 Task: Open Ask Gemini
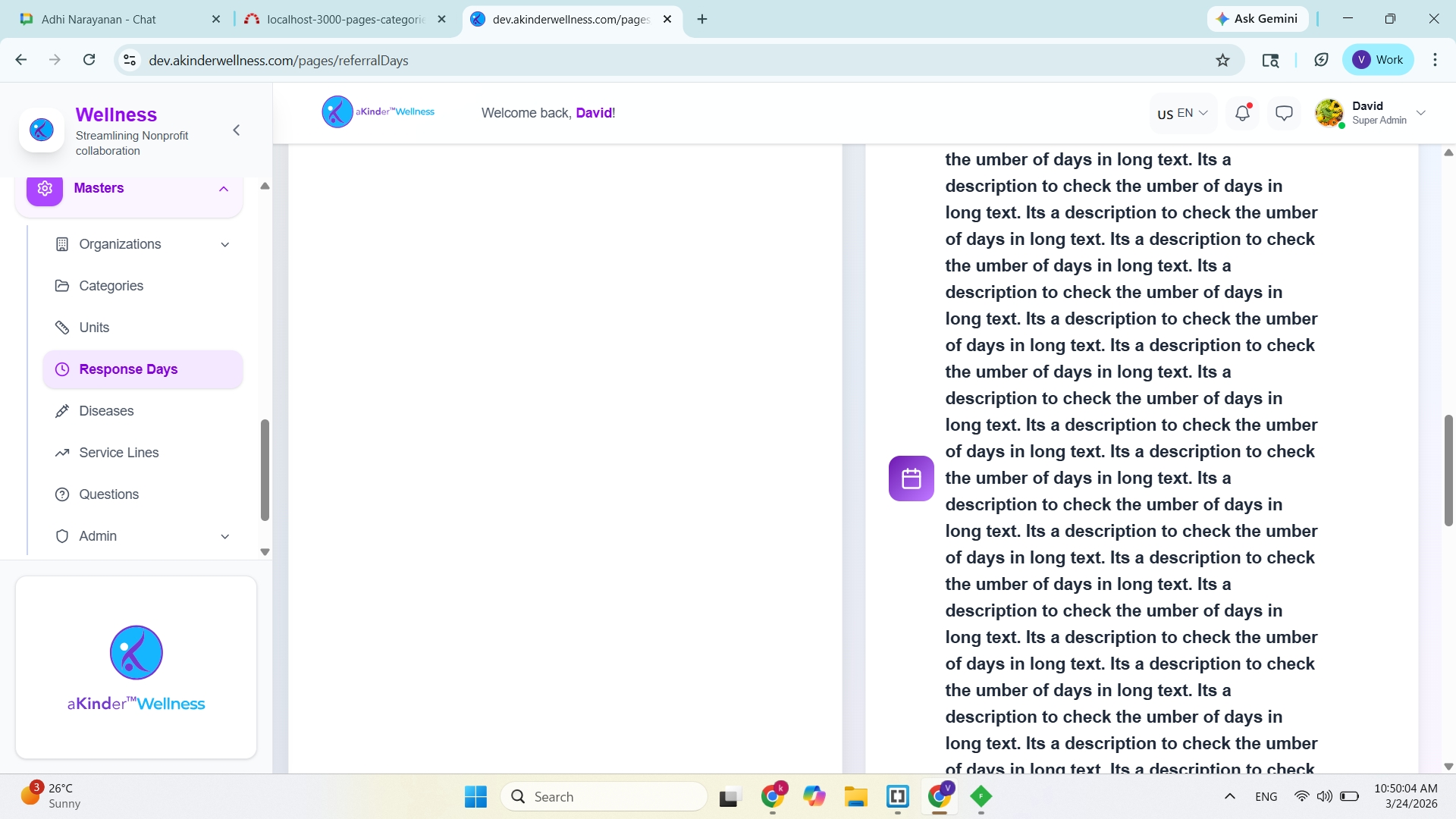click(x=1257, y=19)
